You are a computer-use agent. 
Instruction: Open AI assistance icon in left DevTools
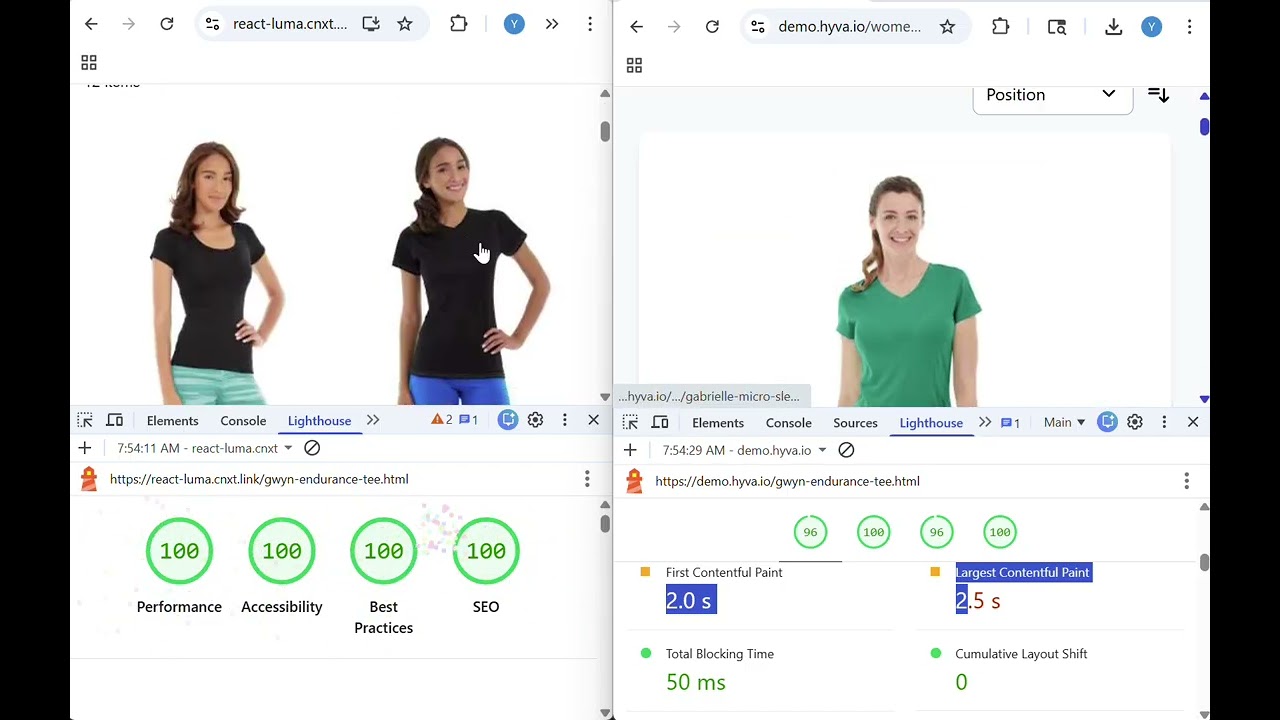click(508, 421)
